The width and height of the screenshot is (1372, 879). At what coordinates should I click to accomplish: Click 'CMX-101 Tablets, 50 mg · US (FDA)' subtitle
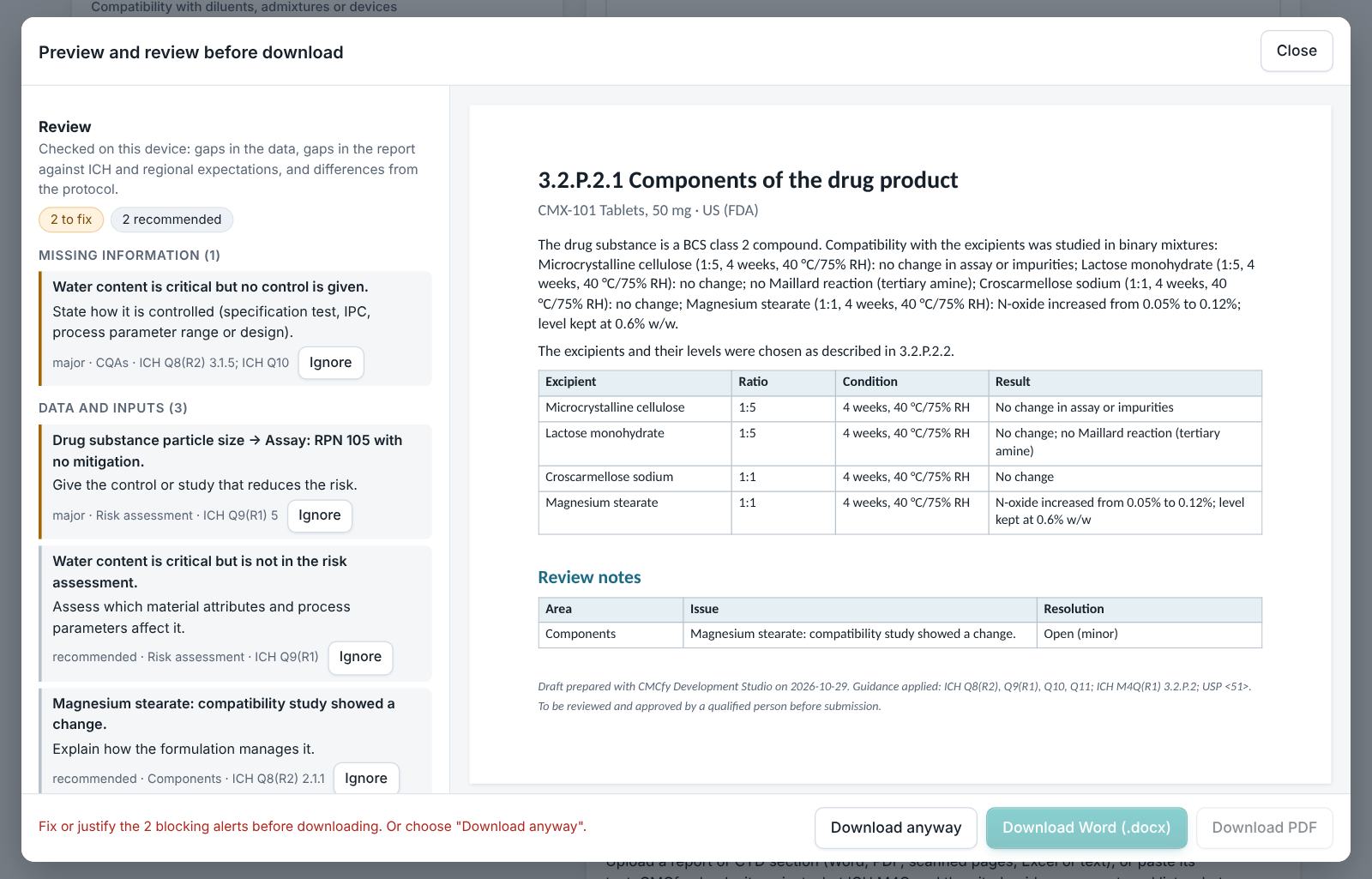click(x=648, y=210)
